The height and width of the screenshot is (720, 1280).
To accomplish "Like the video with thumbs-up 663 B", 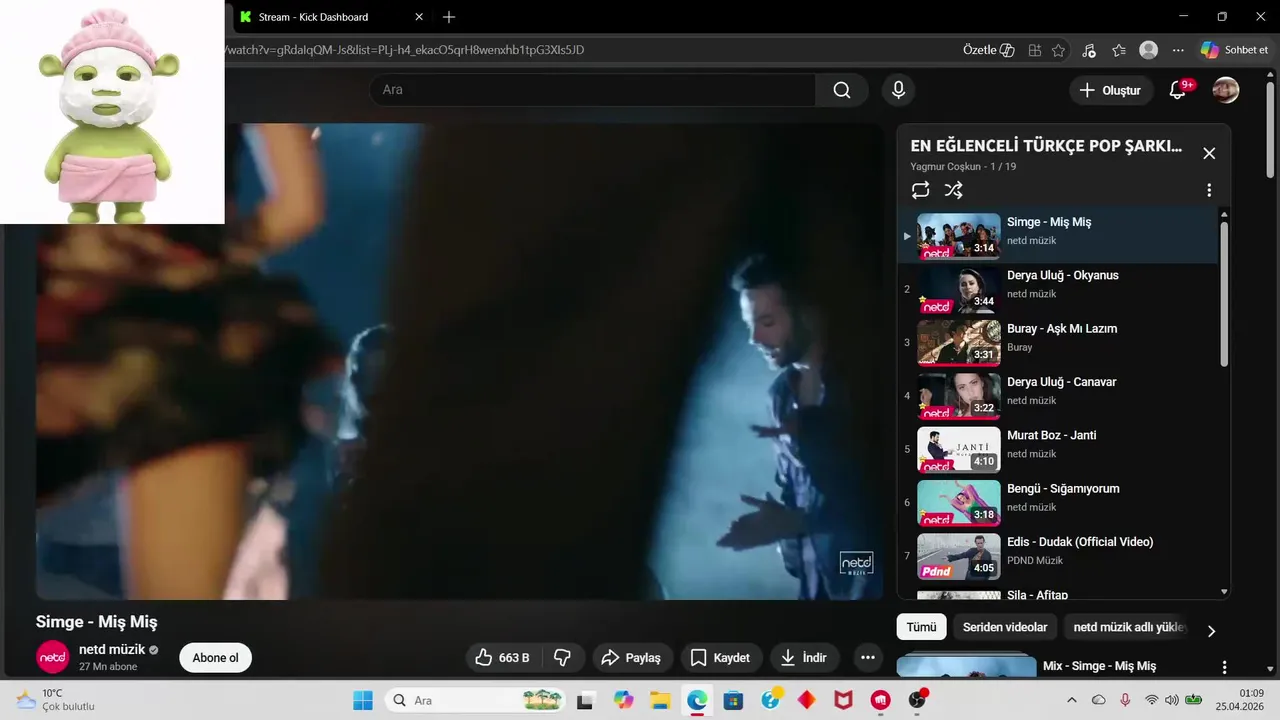I will [x=505, y=657].
